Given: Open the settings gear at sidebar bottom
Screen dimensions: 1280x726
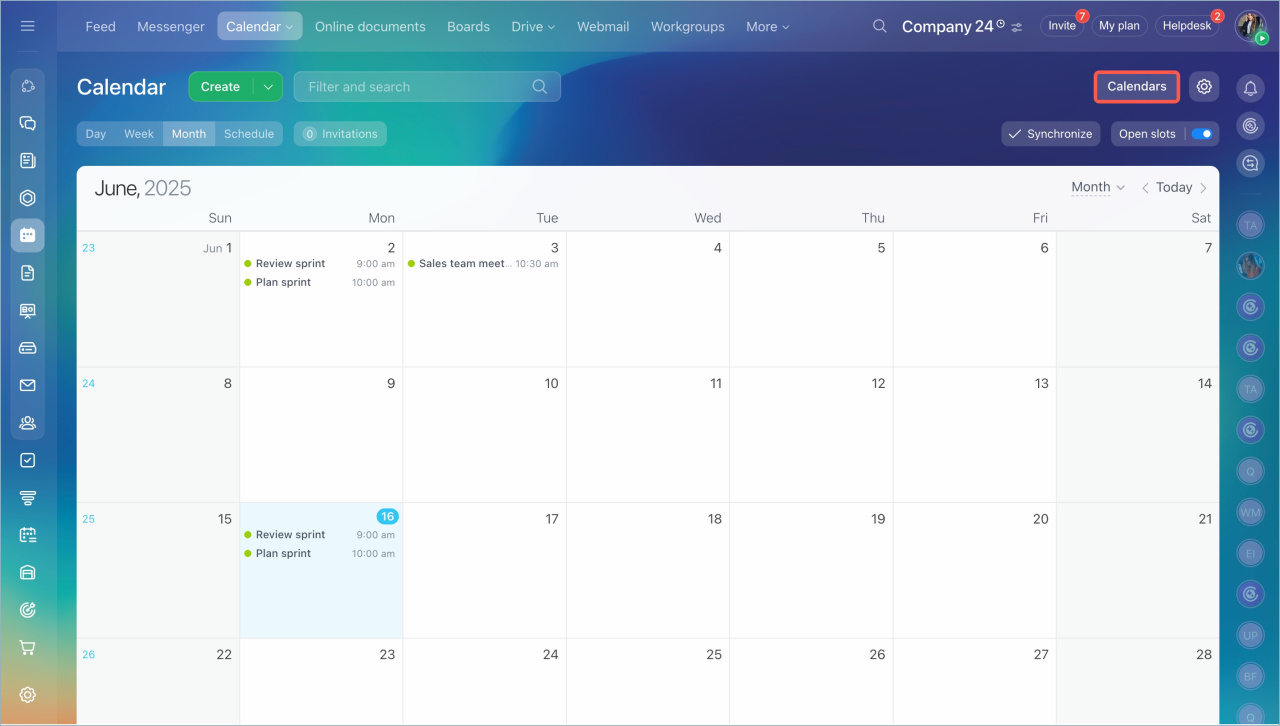Looking at the screenshot, I should 28,695.
